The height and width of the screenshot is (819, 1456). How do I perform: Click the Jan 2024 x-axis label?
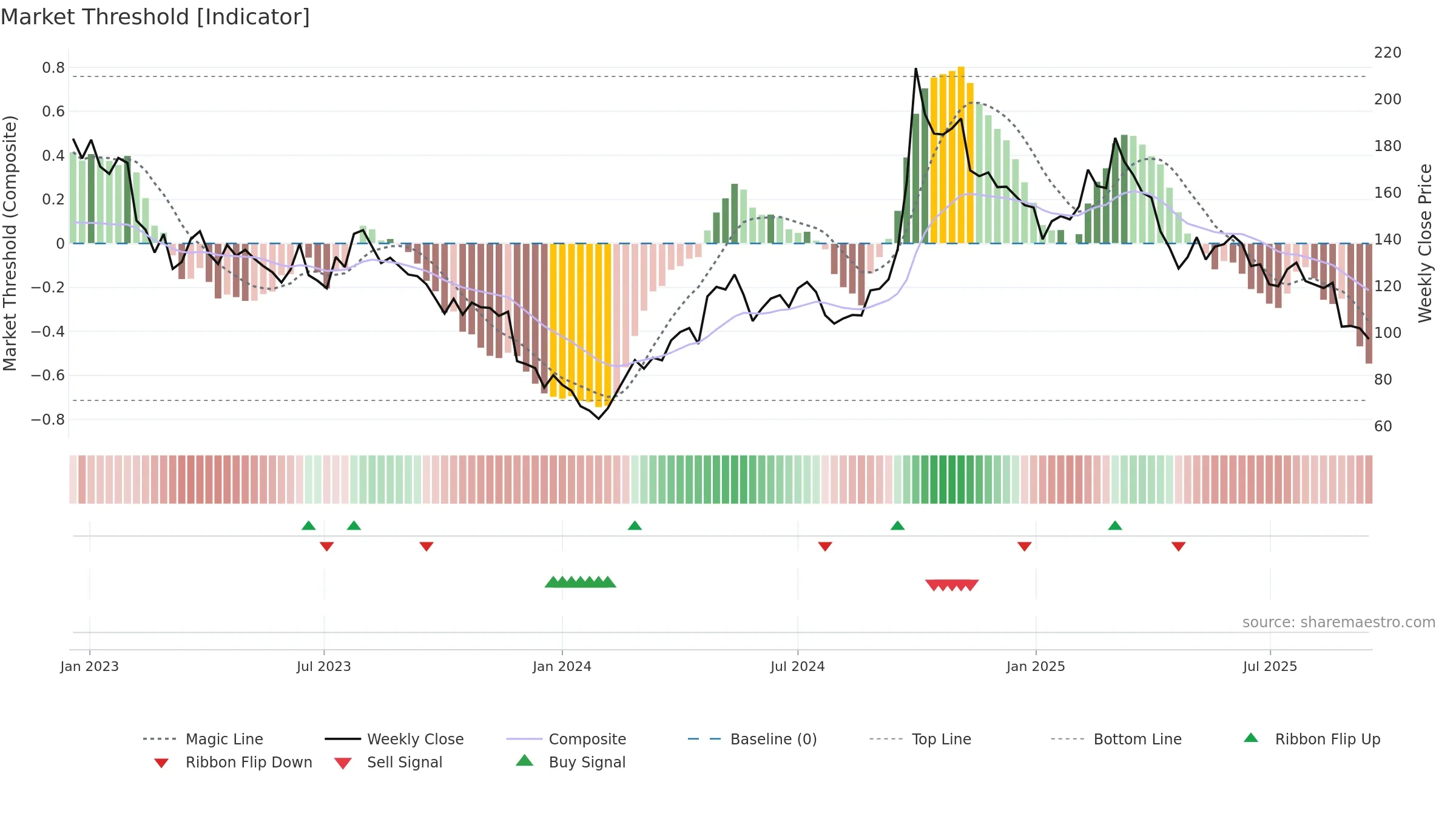562,667
